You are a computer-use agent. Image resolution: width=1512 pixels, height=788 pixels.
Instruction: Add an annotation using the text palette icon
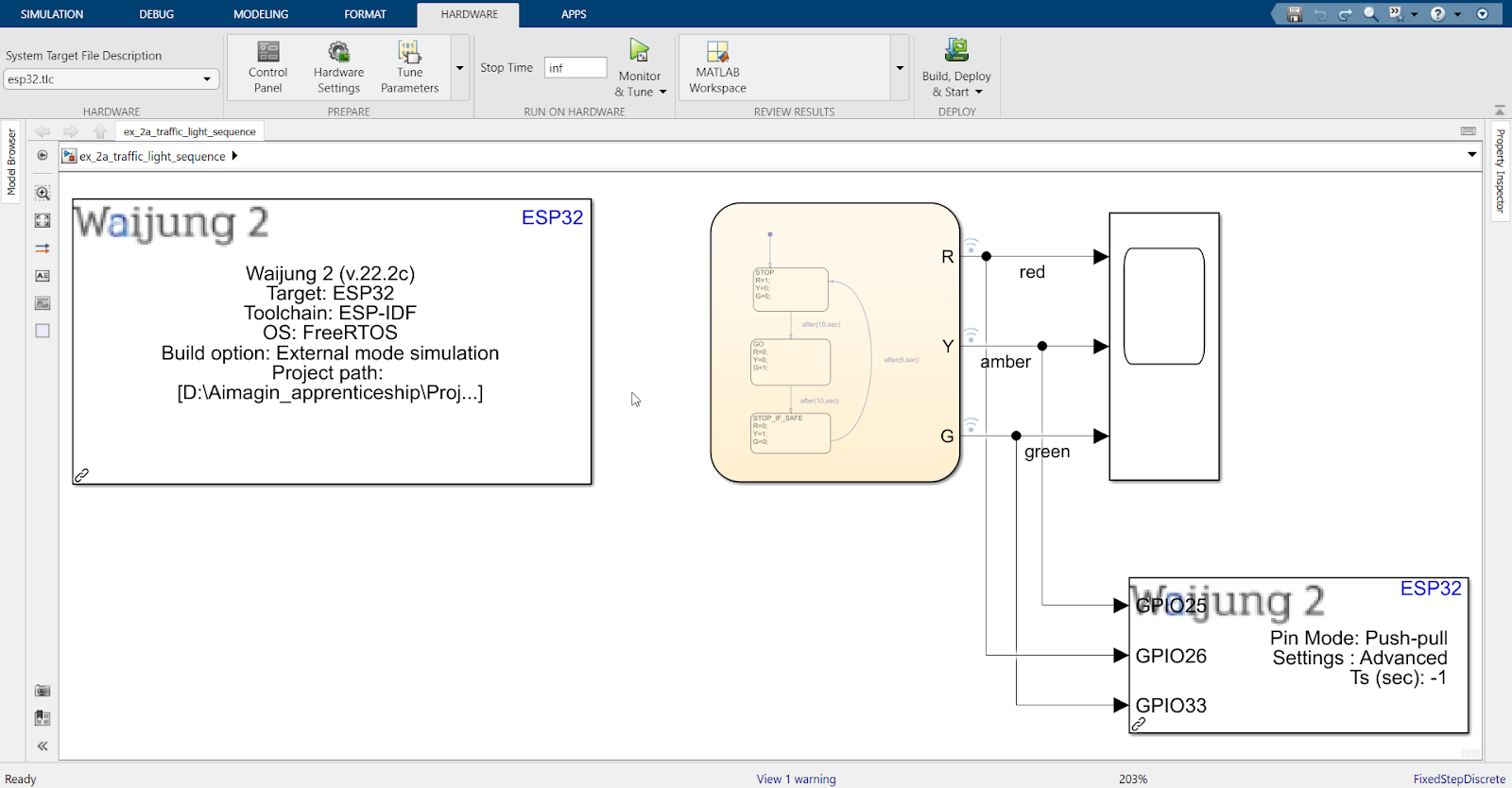(43, 276)
